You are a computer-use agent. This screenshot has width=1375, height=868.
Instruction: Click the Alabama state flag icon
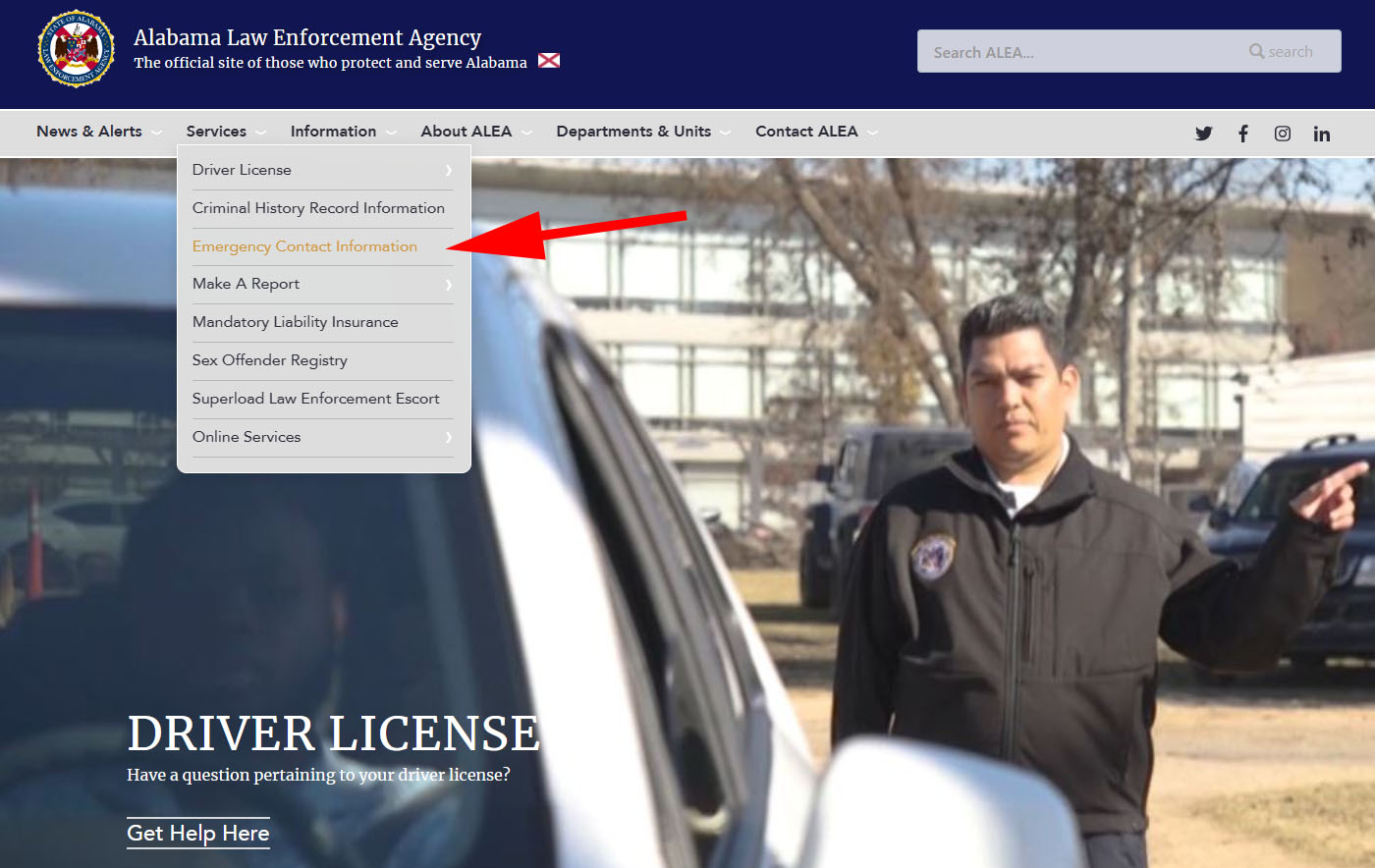point(549,61)
